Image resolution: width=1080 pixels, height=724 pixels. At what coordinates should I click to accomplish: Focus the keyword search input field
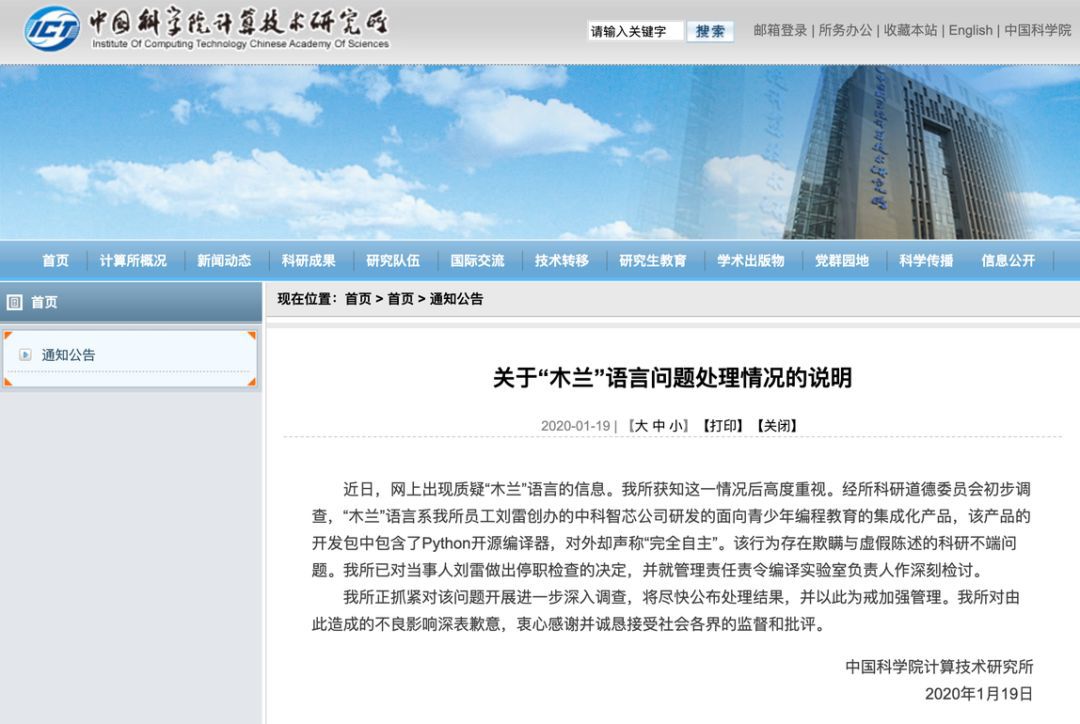pyautogui.click(x=635, y=31)
